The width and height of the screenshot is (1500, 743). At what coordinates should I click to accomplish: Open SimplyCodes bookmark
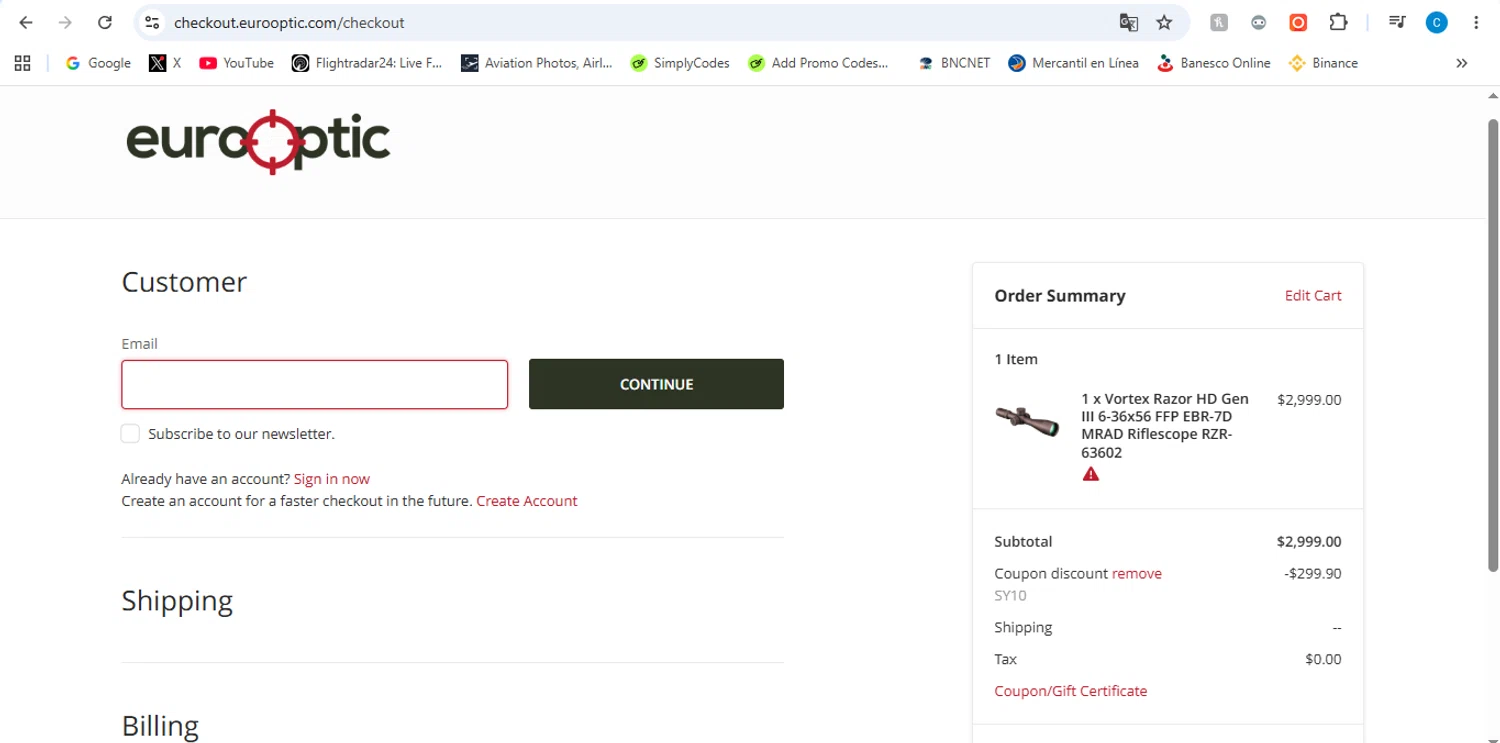coord(680,63)
